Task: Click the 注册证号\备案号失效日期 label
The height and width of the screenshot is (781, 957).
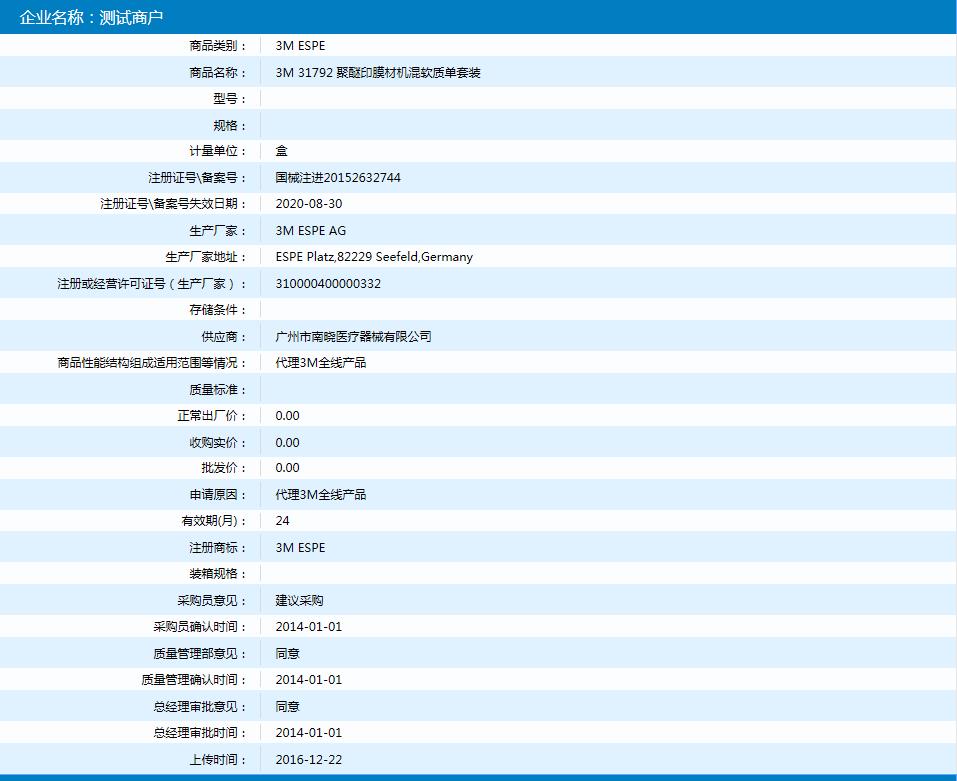Action: tap(174, 204)
